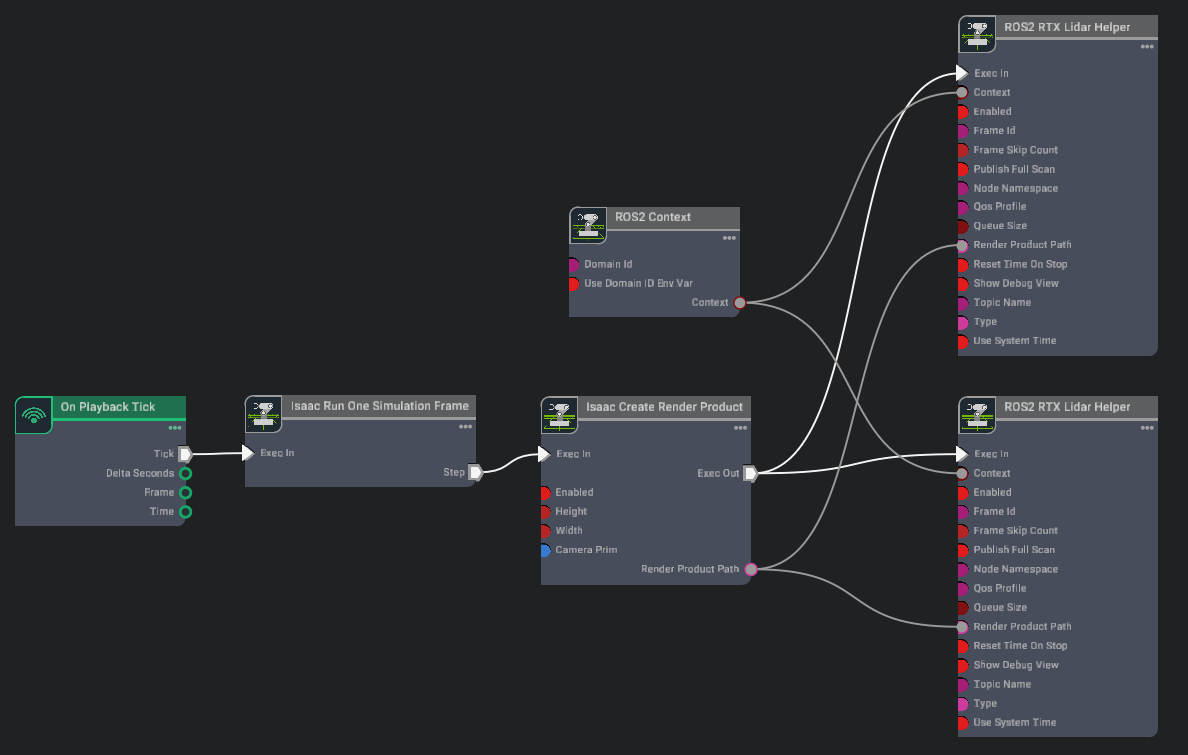This screenshot has width=1188, height=755.
Task: Select the Delta Seconds output port
Action: [x=185, y=473]
